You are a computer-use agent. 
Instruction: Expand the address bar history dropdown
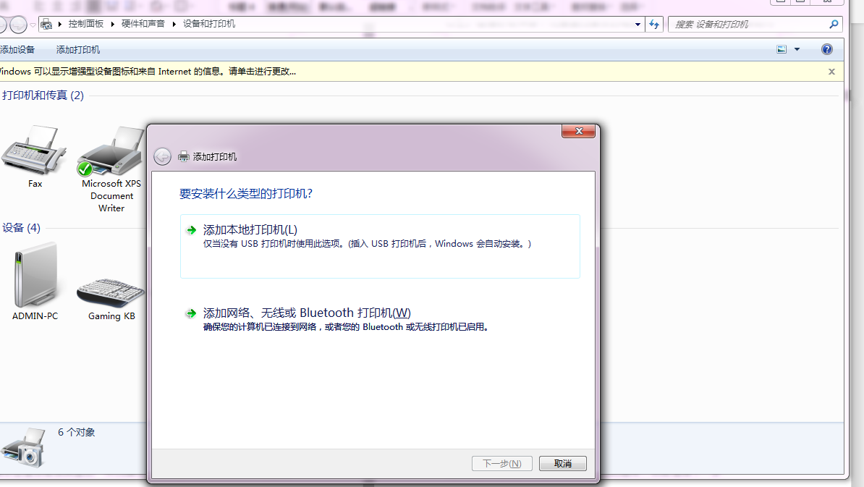(638, 24)
